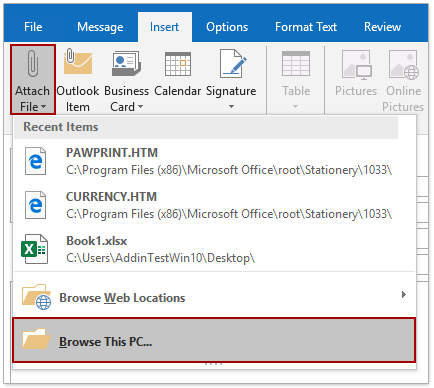Attach the recent file CURRENCY.HTM
Image resolution: width=434 pixels, height=388 pixels.
tap(214, 205)
